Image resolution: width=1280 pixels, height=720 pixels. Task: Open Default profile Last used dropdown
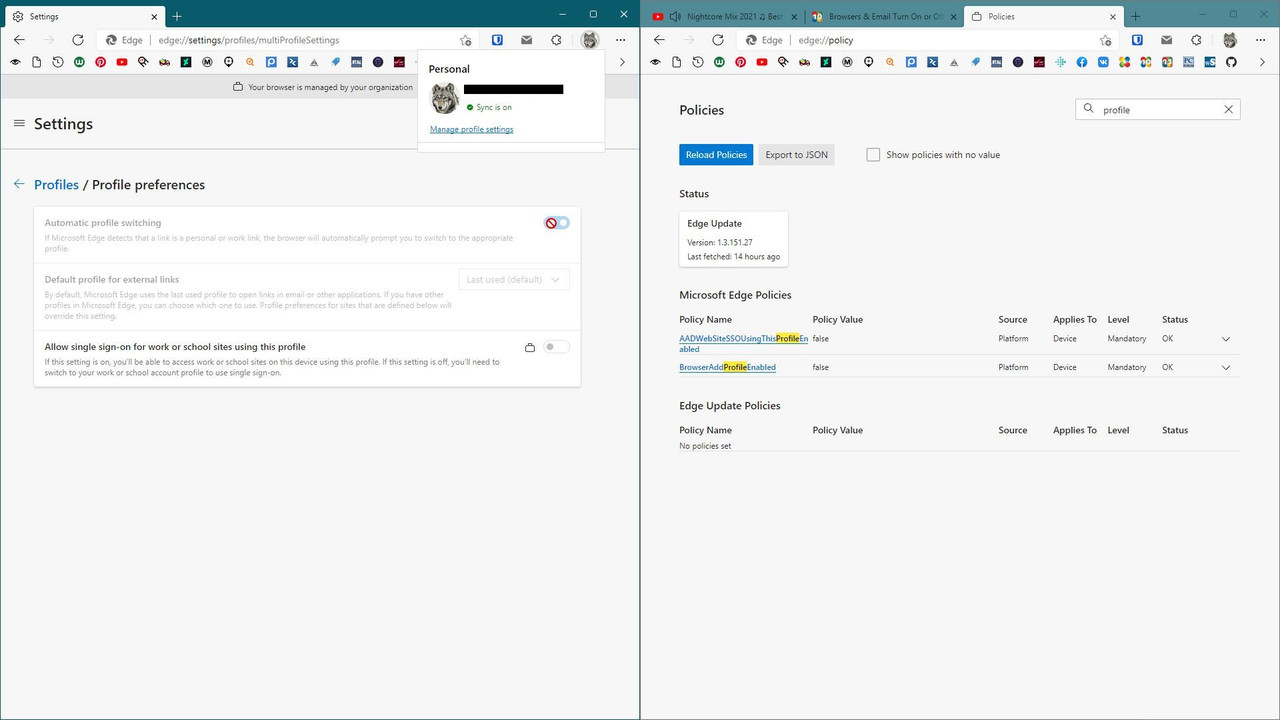pos(514,279)
